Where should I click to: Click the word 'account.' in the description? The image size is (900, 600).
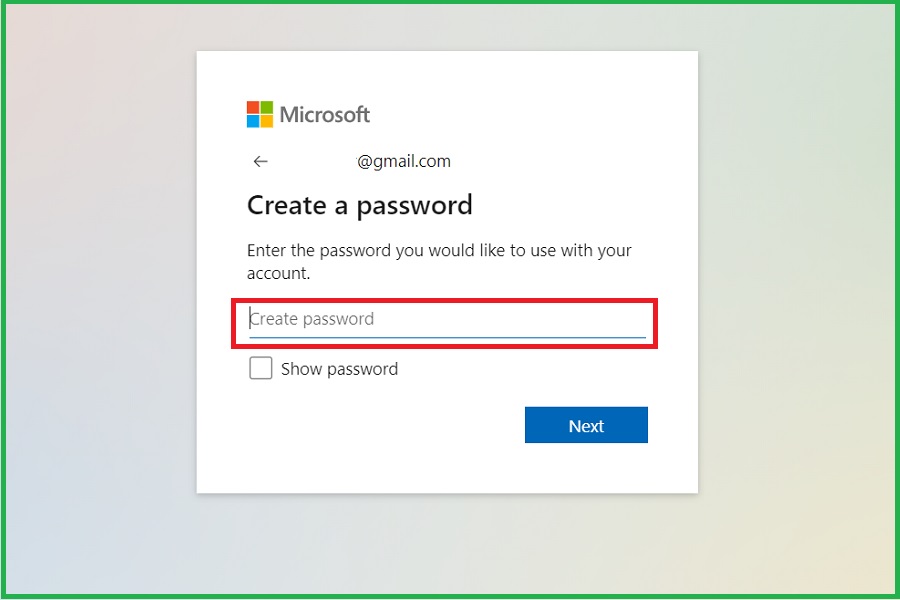[x=279, y=273]
